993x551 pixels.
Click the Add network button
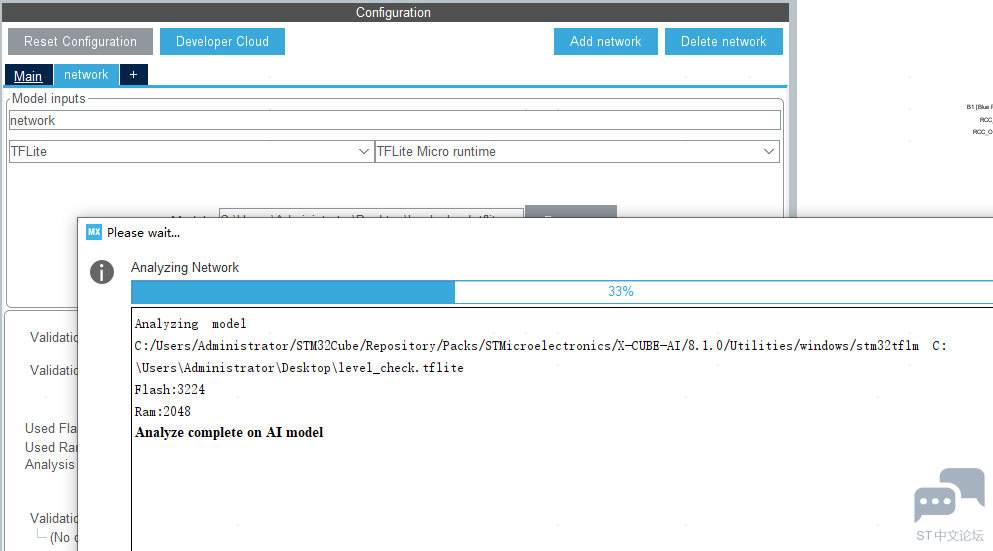(605, 41)
